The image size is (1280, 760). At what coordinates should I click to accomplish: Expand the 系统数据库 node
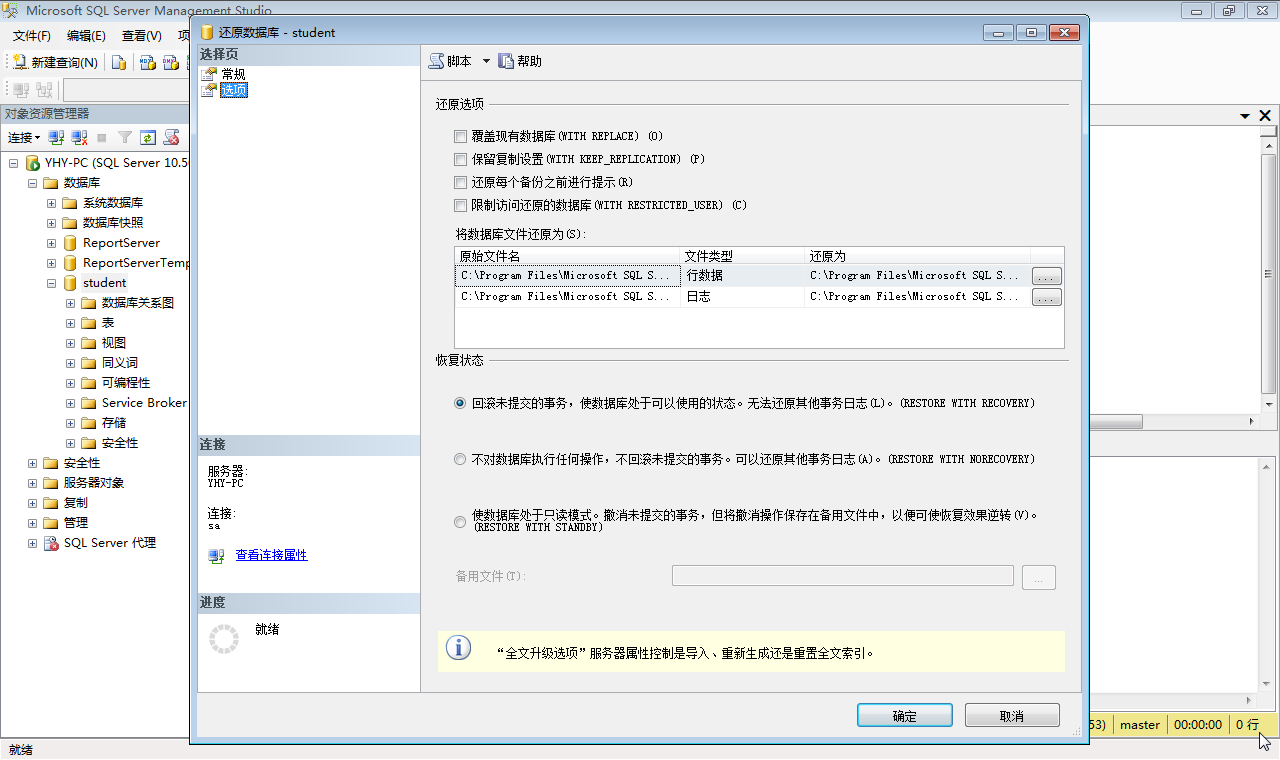(51, 203)
